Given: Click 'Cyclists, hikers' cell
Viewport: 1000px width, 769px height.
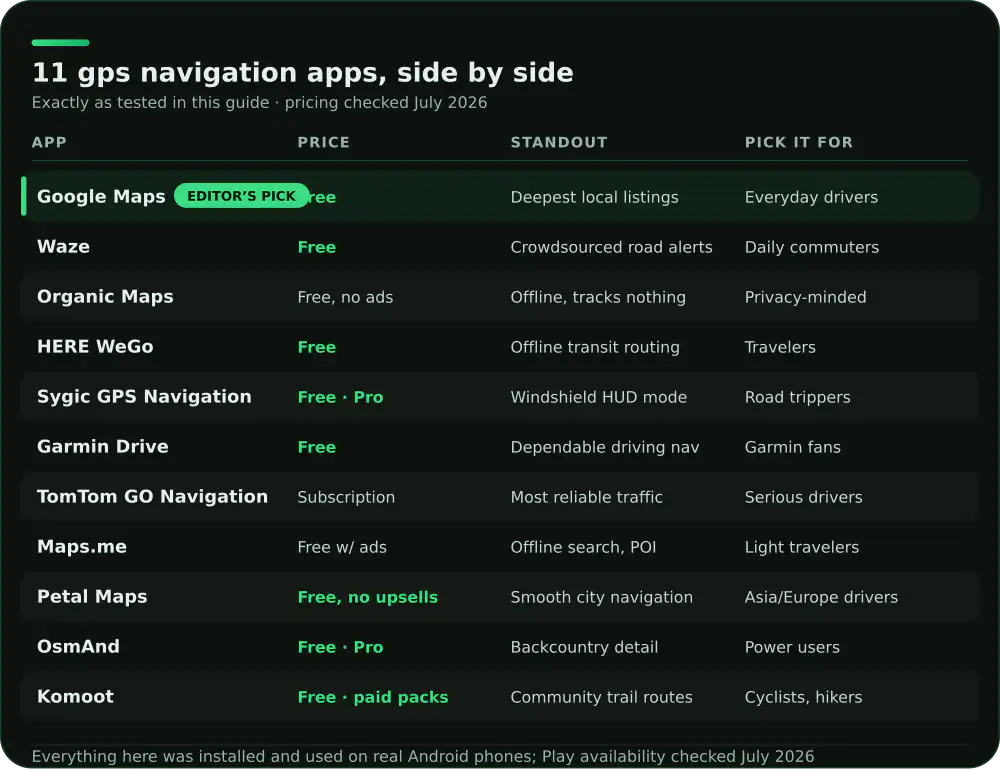Looking at the screenshot, I should coord(804,697).
